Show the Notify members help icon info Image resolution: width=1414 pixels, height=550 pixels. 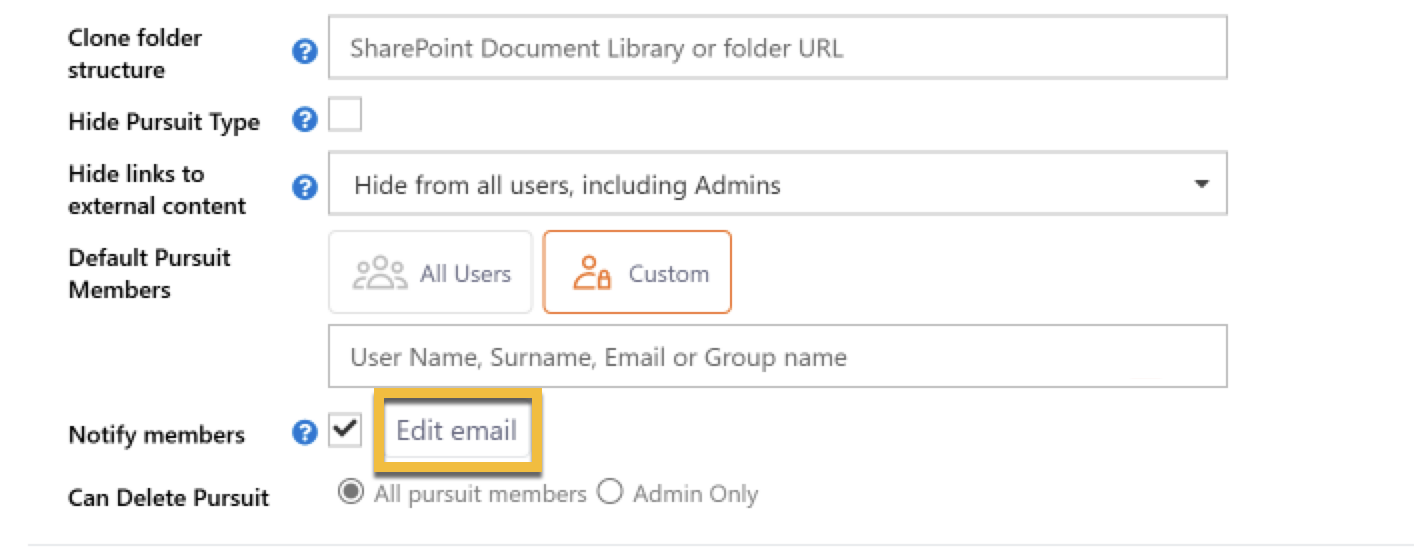(x=305, y=434)
